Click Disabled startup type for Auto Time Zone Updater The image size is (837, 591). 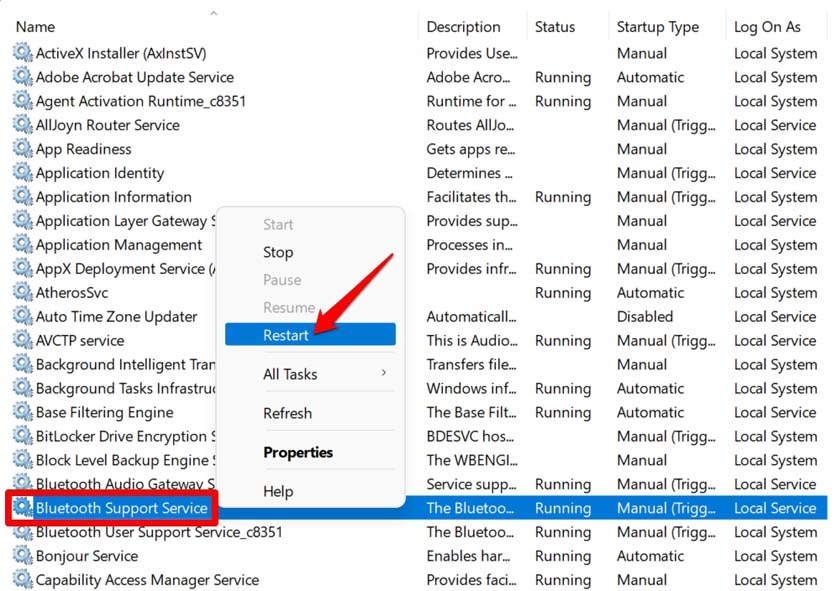coord(645,317)
